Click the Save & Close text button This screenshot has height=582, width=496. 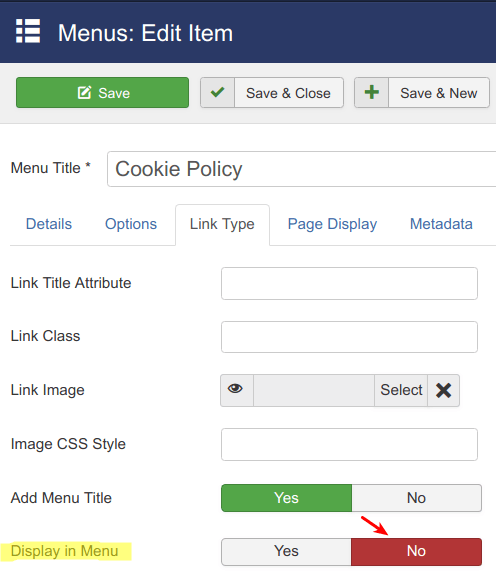click(288, 93)
